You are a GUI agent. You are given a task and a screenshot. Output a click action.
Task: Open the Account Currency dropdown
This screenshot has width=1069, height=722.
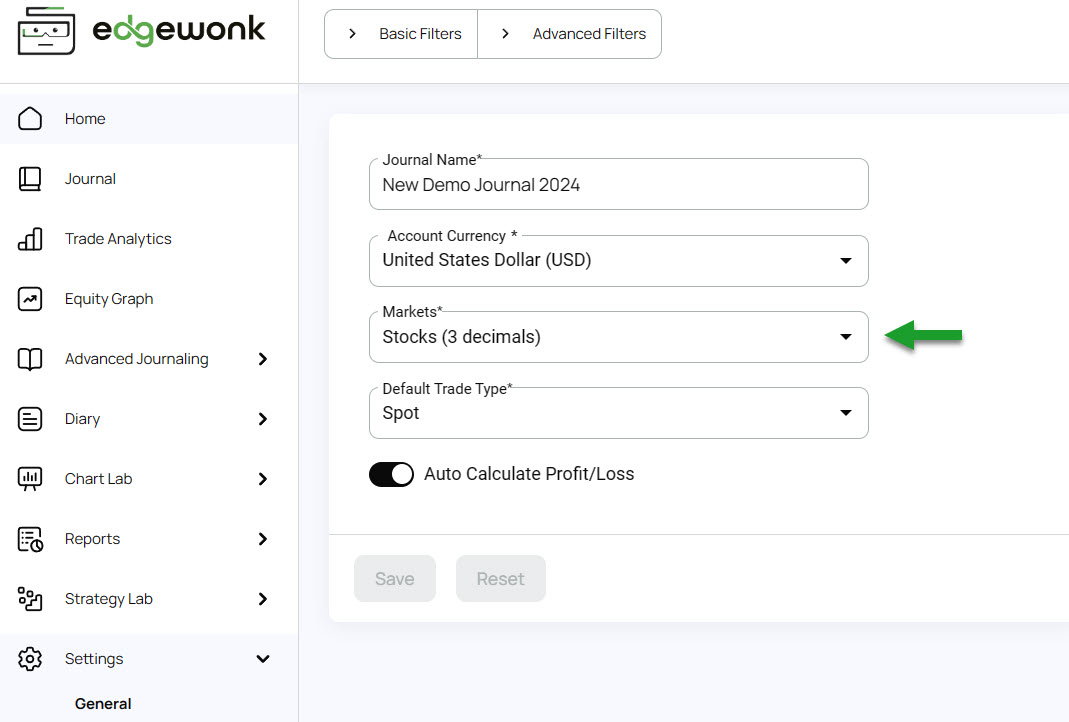tap(618, 261)
